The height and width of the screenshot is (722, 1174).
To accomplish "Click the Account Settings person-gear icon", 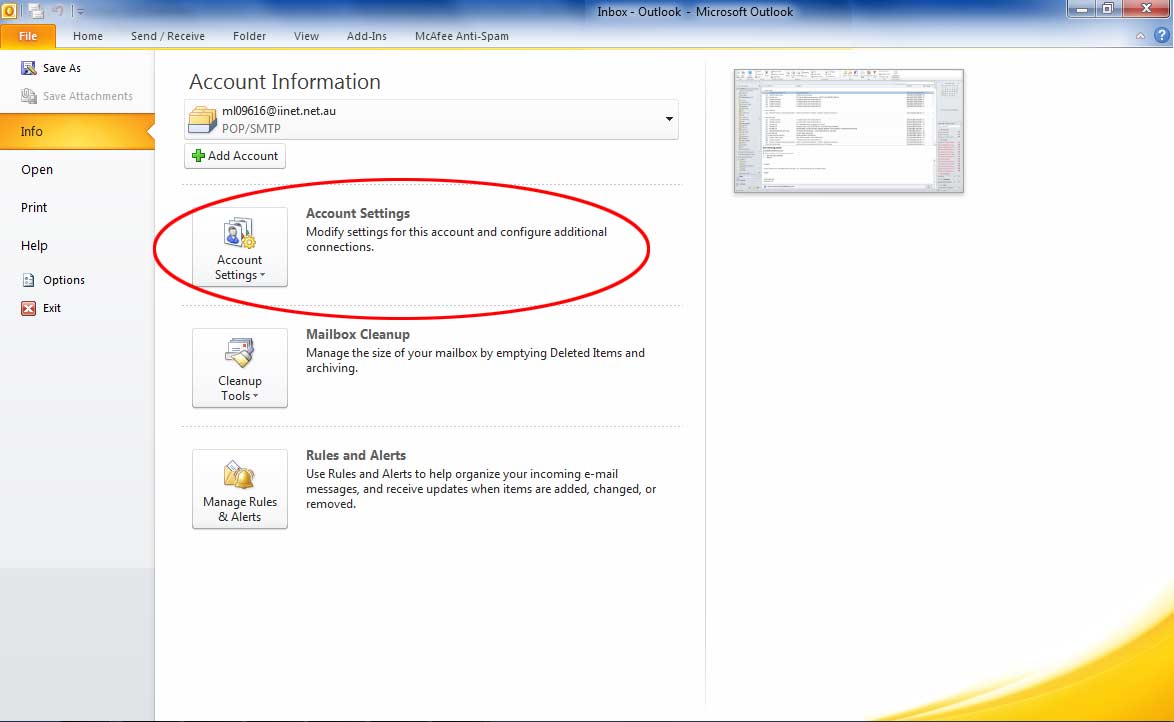I will pos(240,233).
